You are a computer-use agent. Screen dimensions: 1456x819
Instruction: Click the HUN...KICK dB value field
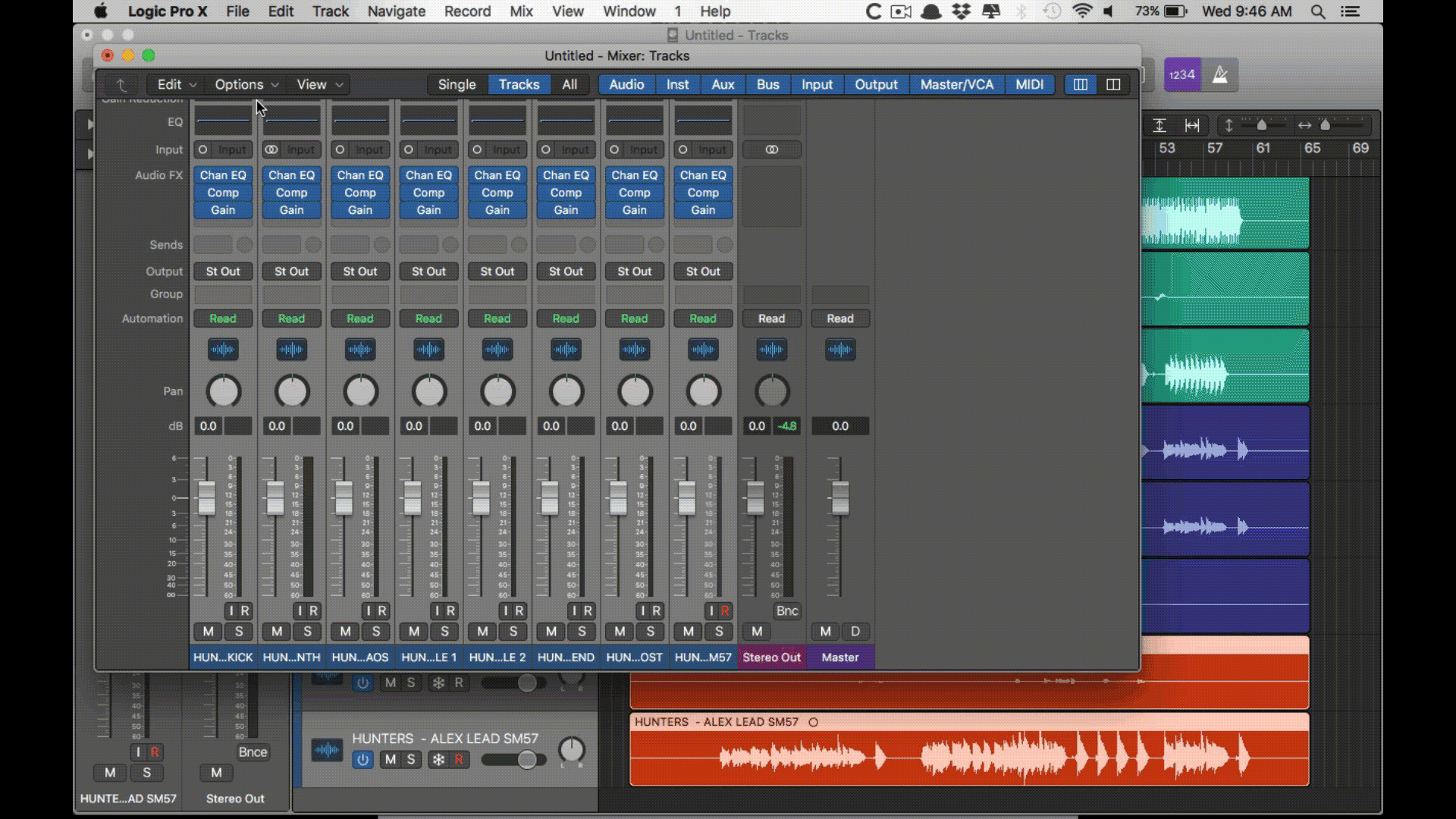[x=208, y=426]
